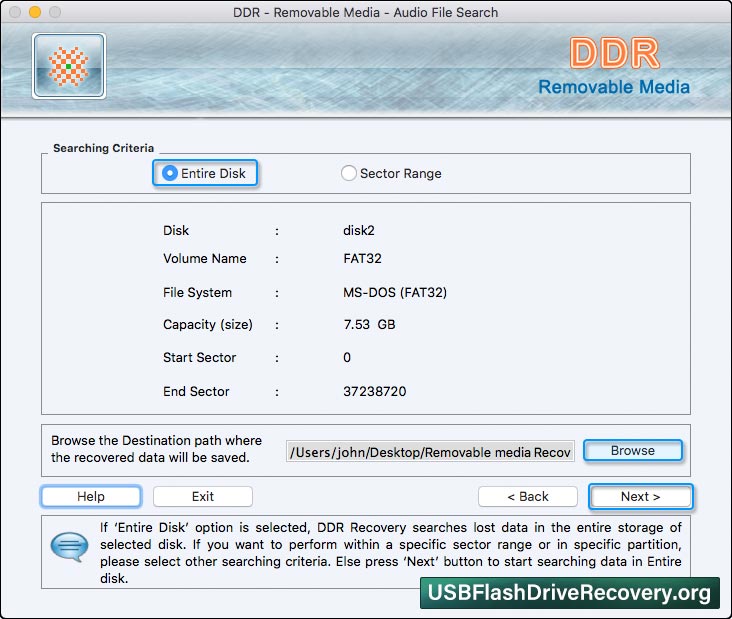Go back with the < Back button
This screenshot has height=619, width=732.
click(528, 496)
